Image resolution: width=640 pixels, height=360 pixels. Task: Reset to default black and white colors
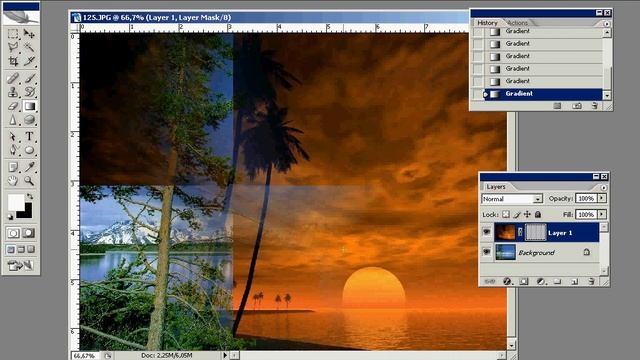click(x=10, y=217)
